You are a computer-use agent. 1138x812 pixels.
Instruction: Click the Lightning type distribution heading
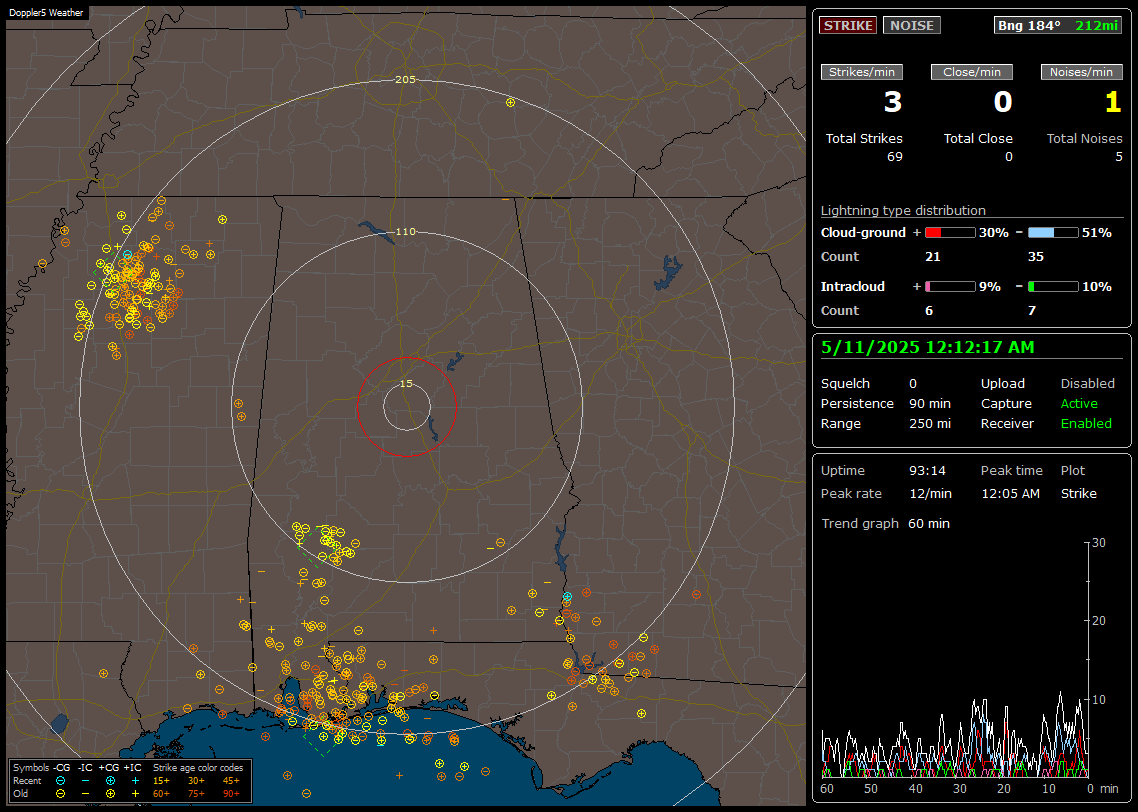[x=903, y=210]
